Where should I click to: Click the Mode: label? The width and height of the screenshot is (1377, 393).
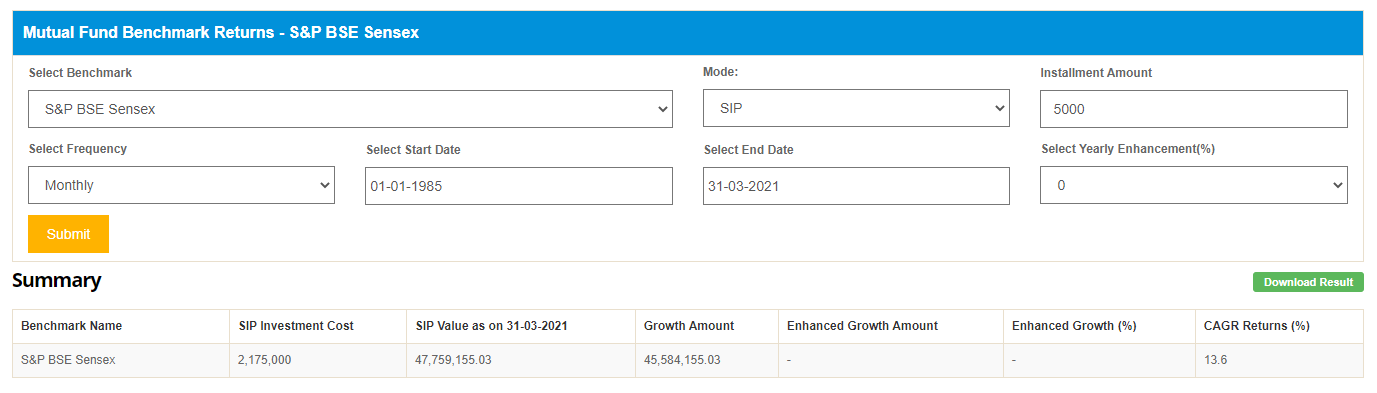coord(720,72)
